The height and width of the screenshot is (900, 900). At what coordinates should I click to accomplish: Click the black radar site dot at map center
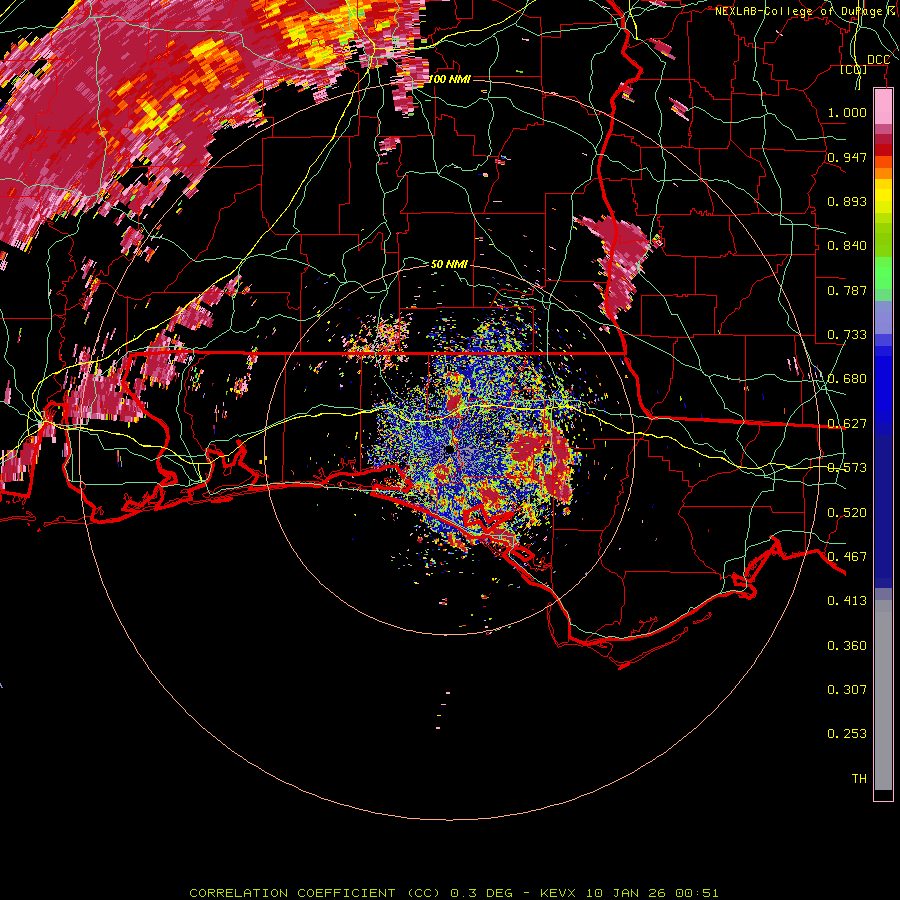pos(449,449)
